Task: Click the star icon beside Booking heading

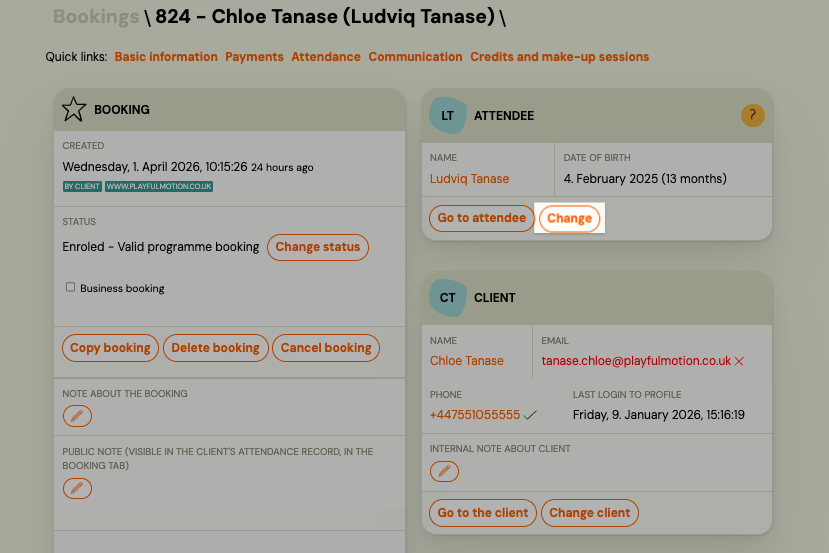Action: pos(74,109)
